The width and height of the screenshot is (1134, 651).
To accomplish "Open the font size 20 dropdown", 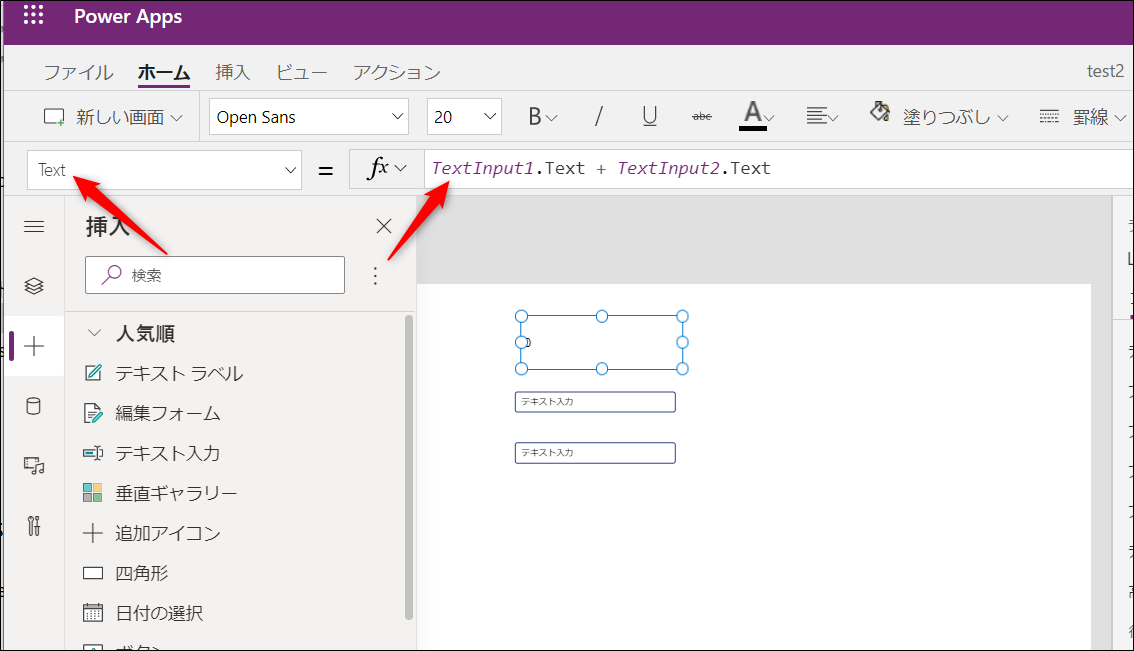I will click(464, 117).
